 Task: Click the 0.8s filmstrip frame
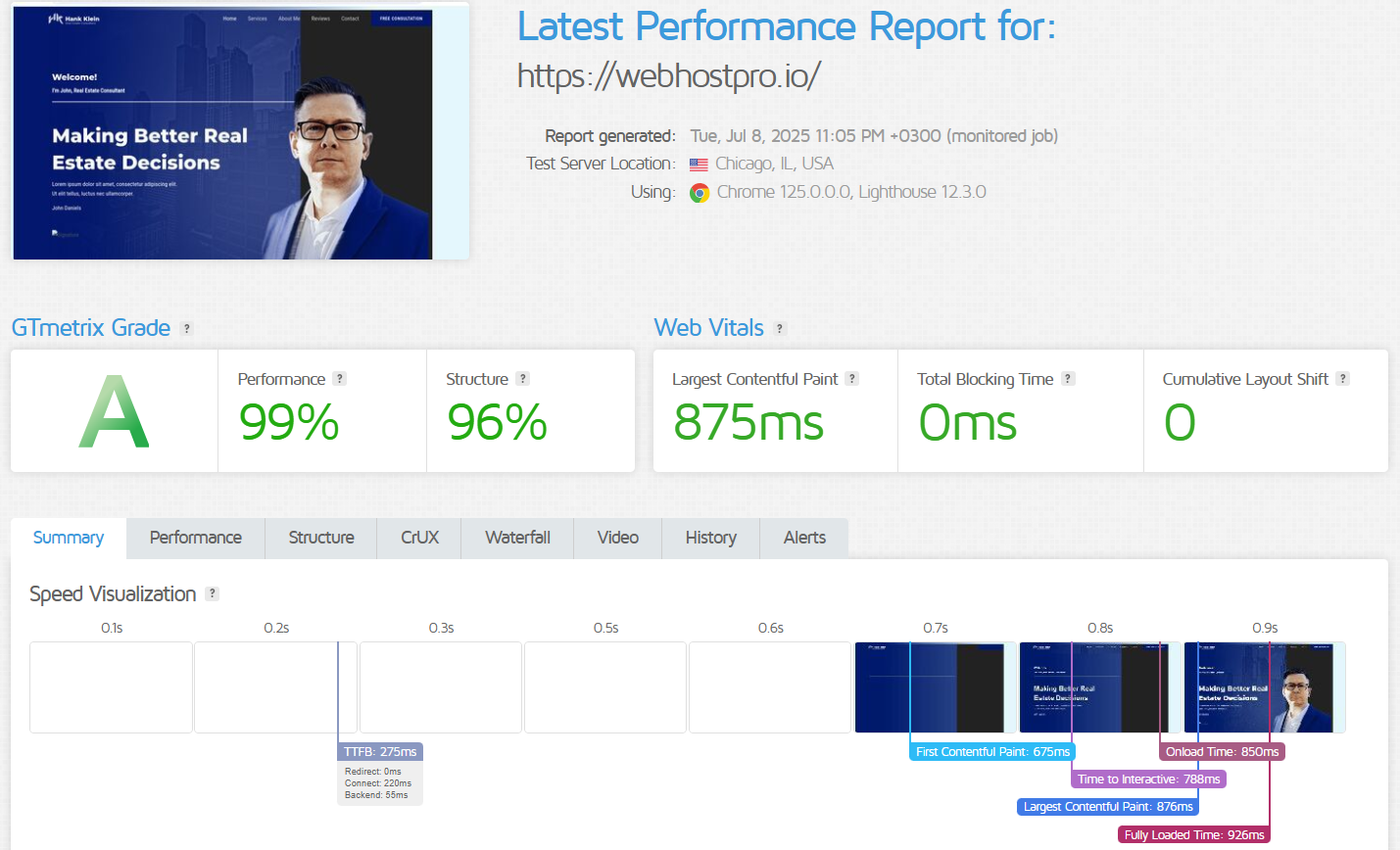(1099, 687)
